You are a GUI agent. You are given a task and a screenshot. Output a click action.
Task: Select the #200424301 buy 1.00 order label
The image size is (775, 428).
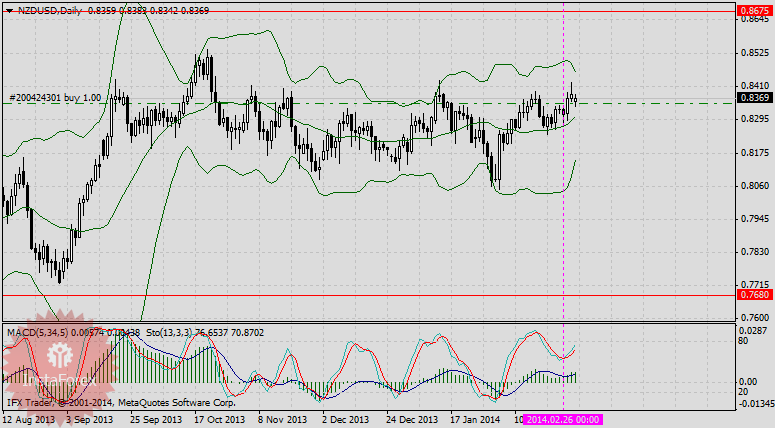pos(55,98)
